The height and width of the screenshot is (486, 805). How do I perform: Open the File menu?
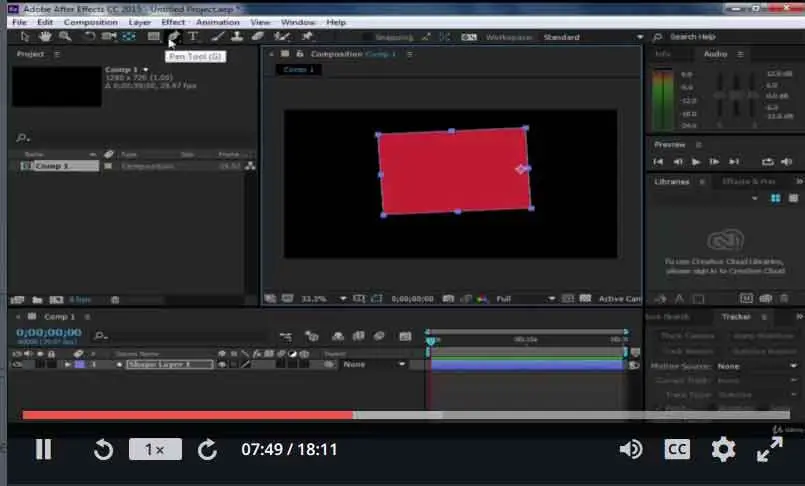pos(20,22)
